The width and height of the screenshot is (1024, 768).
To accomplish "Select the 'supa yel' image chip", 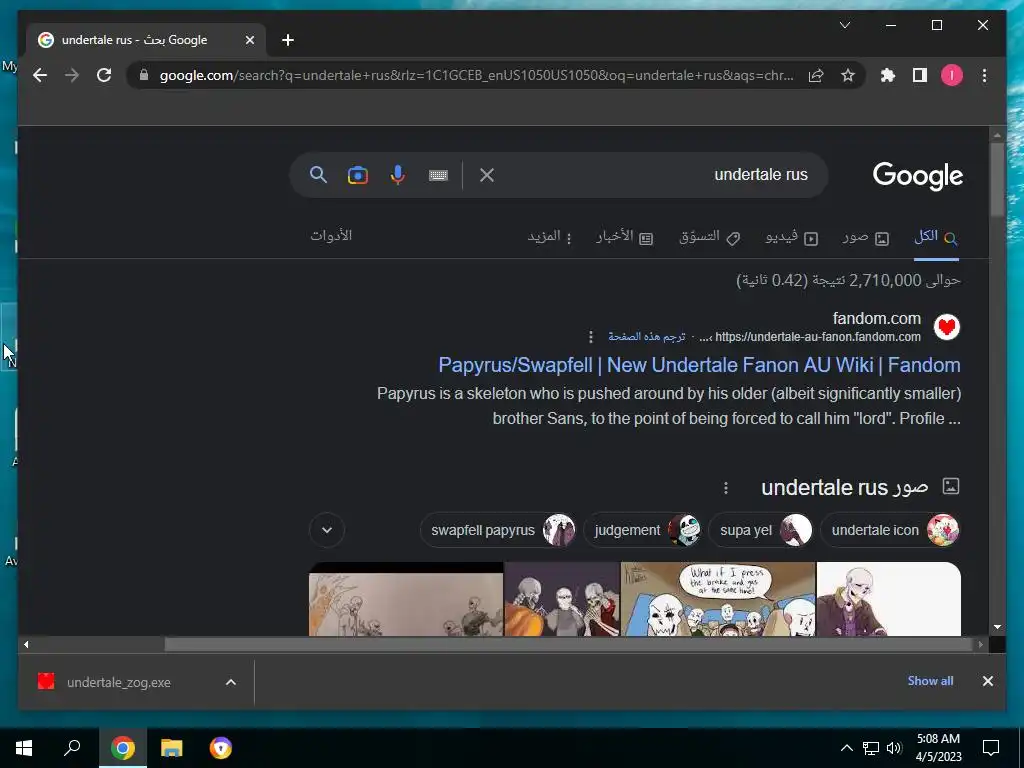I will (761, 530).
